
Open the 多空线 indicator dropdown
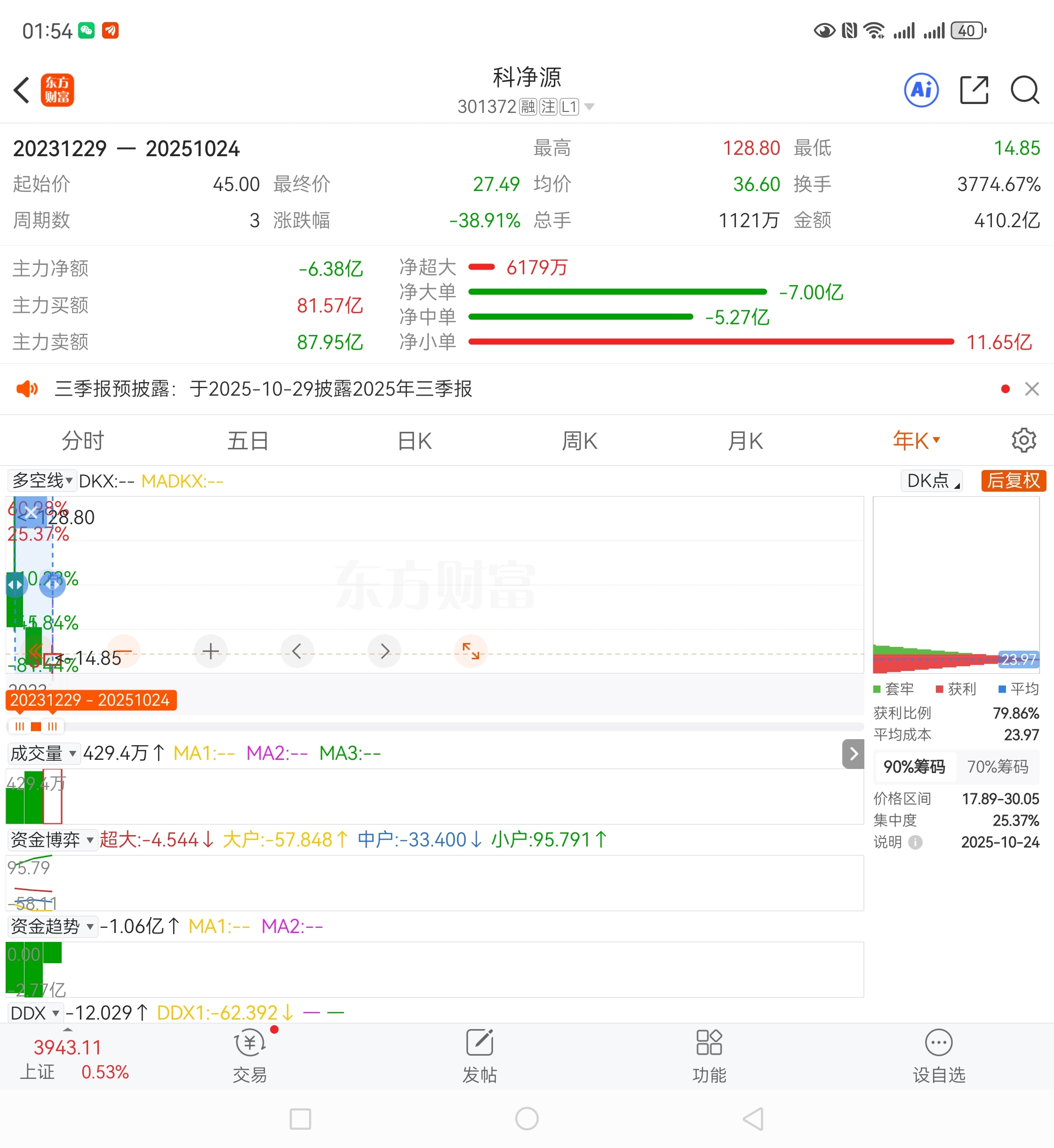tap(42, 481)
